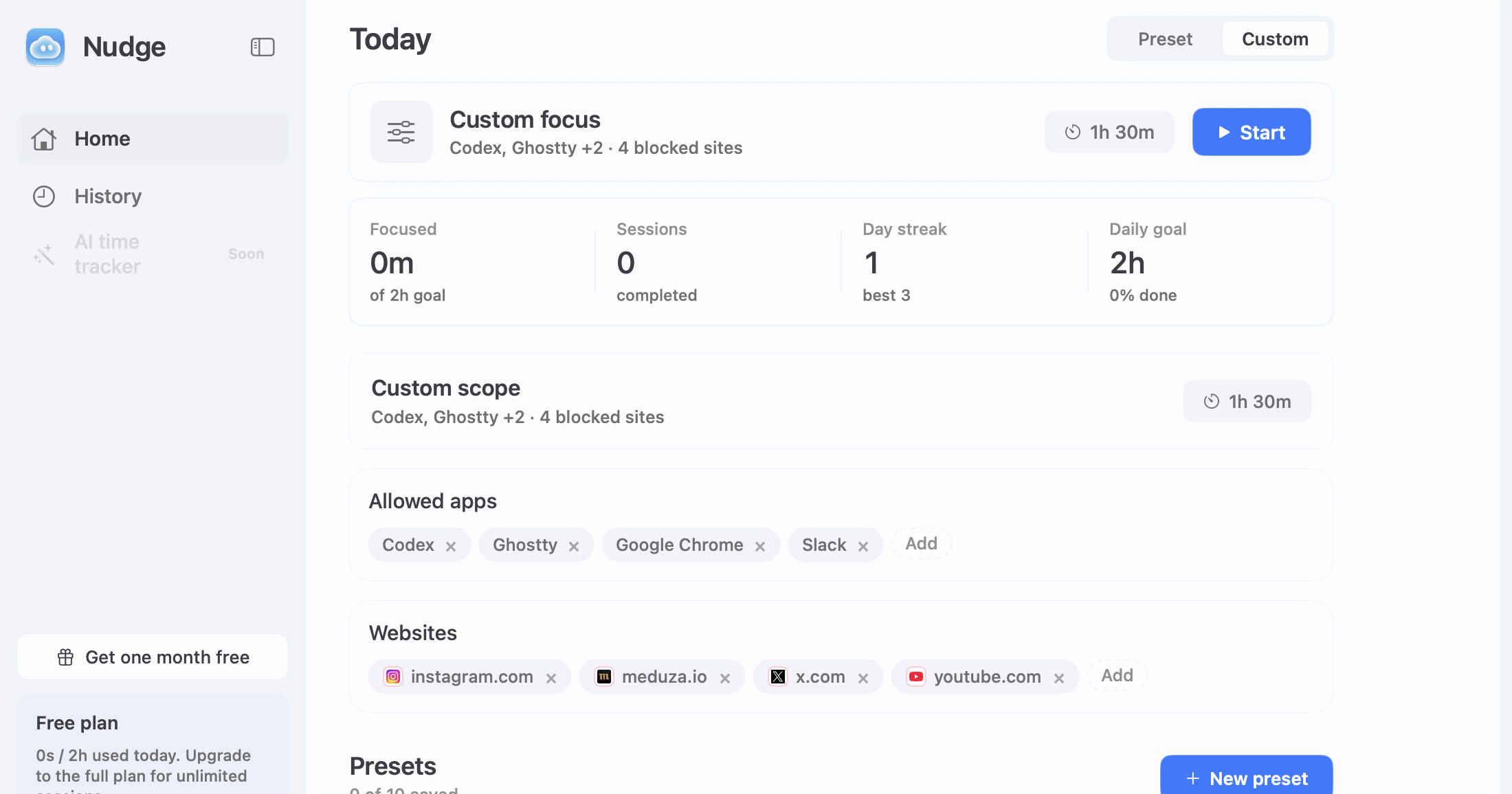Click the Free plan upgrade card
This screenshot has height=794, width=1512.
153,745
